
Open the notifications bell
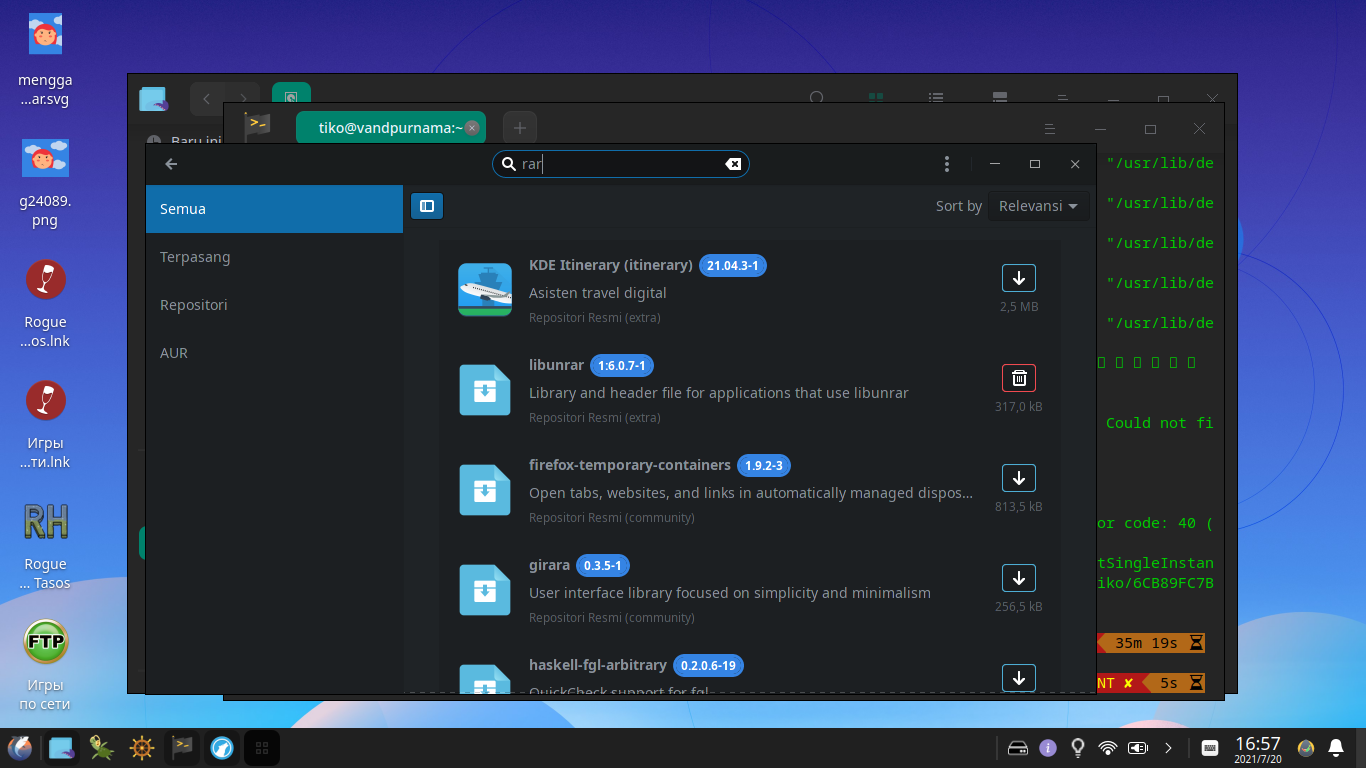pos(1335,747)
